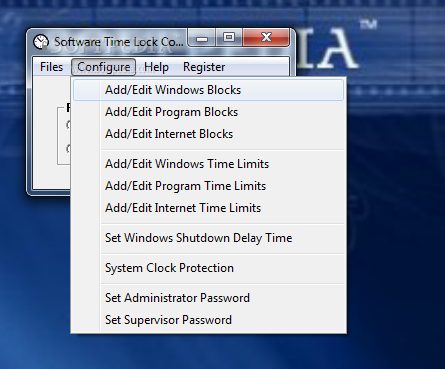Select the upper partially hidden radio button

[68, 125]
